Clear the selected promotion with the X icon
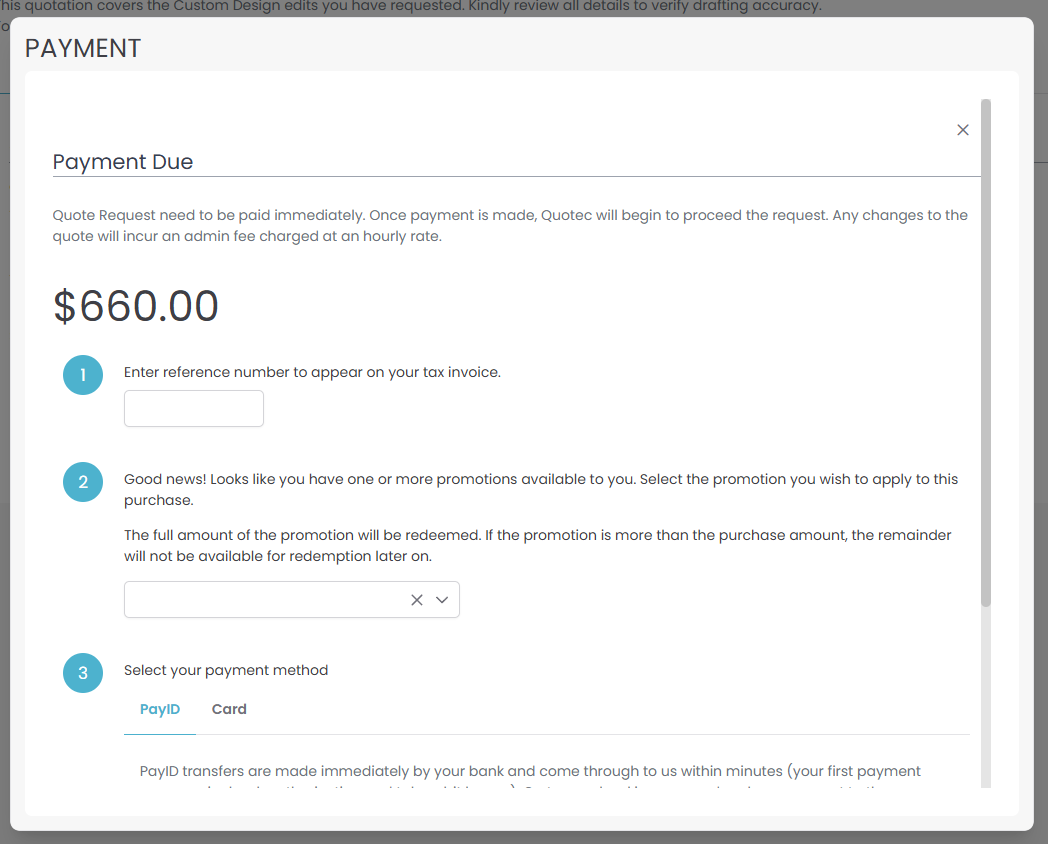This screenshot has height=844, width=1048. click(x=417, y=600)
